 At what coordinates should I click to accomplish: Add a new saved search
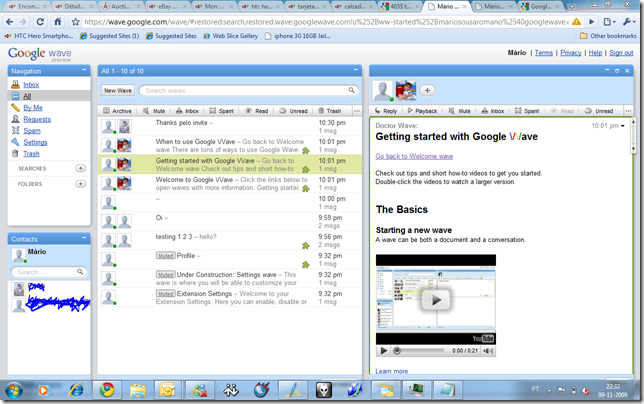pos(80,168)
